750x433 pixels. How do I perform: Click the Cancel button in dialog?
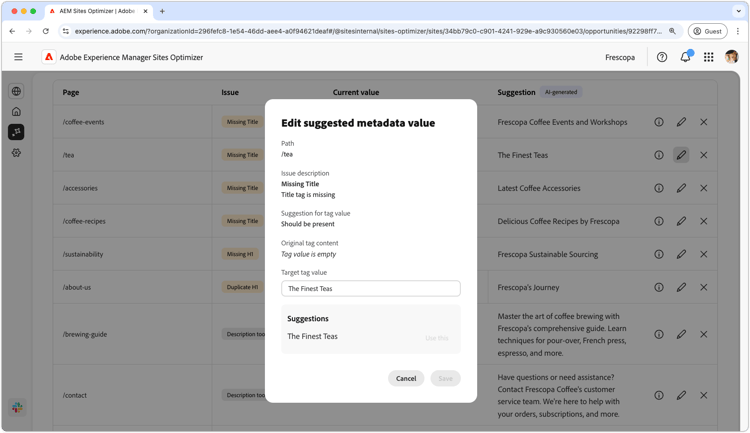406,378
